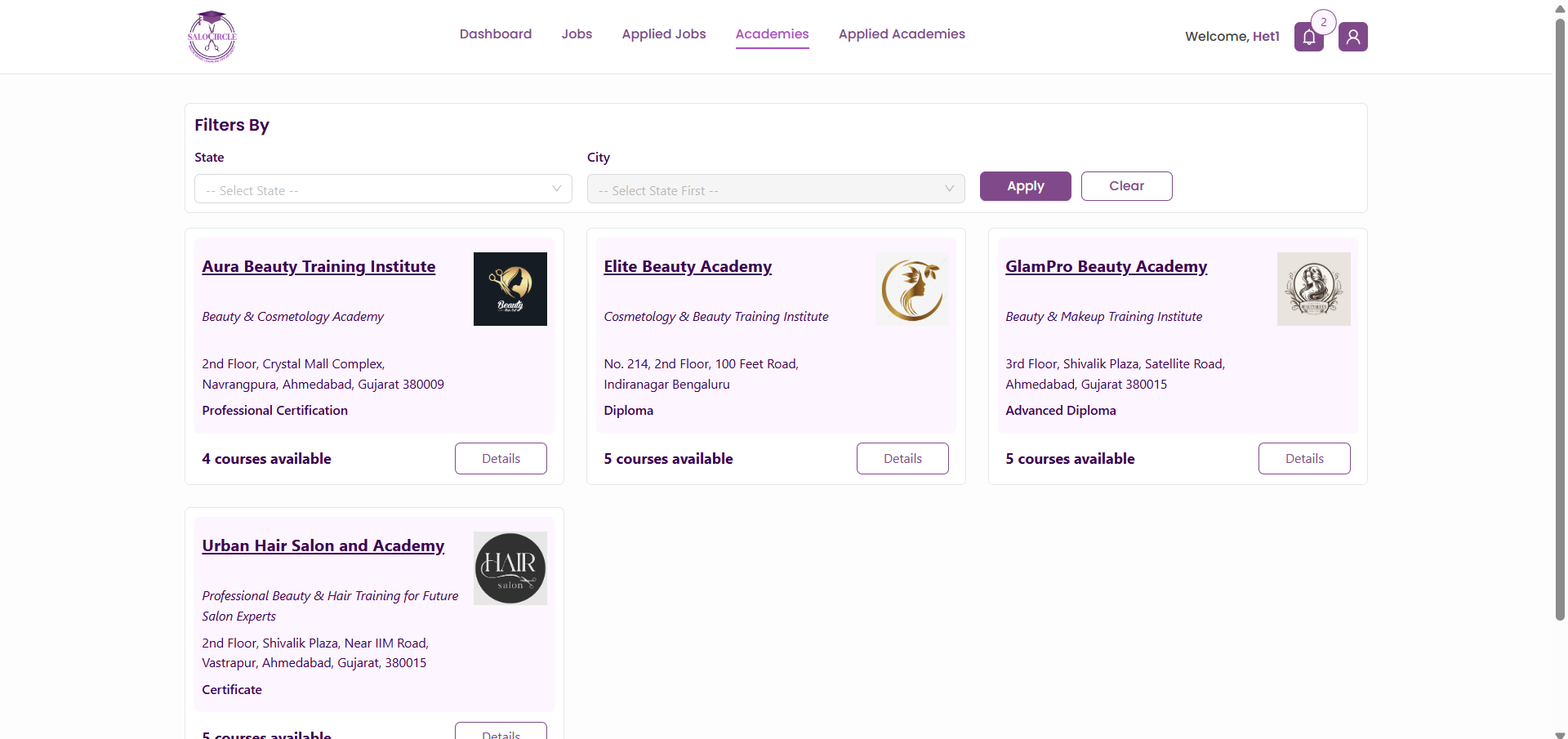
Task: Open Aura Beauty Training Institute logo thumbnail
Action: [x=510, y=289]
